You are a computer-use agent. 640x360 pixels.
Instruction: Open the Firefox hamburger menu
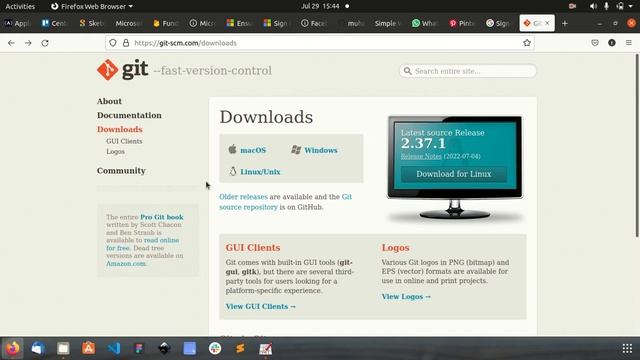coord(629,43)
